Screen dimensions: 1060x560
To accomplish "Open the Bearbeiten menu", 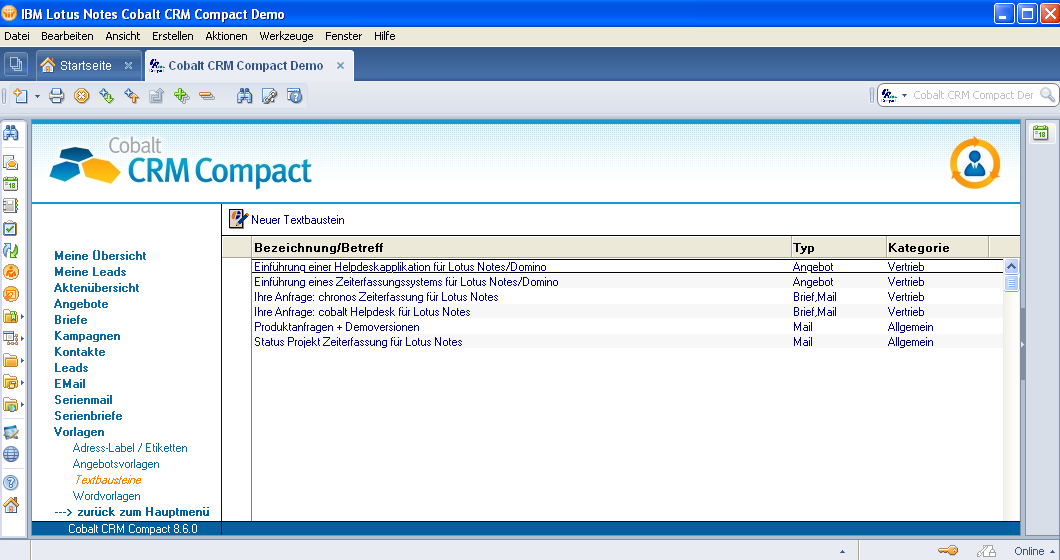I will [x=67, y=36].
